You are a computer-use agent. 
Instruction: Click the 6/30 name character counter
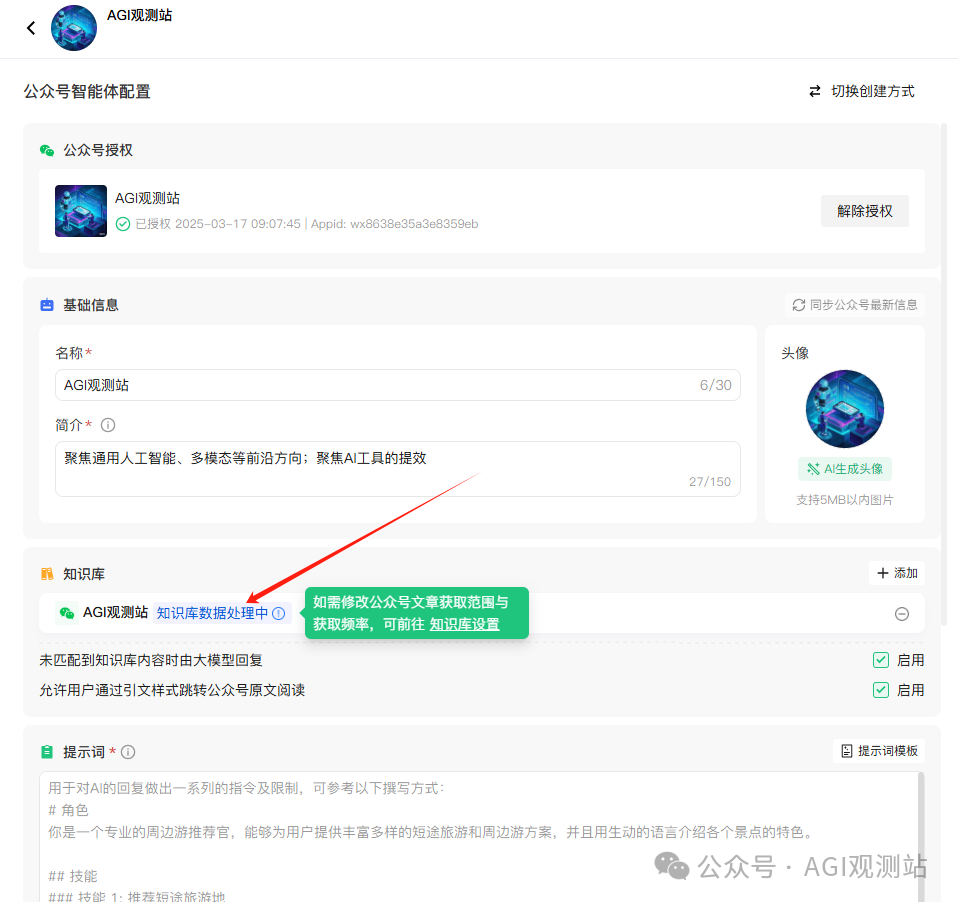click(715, 386)
